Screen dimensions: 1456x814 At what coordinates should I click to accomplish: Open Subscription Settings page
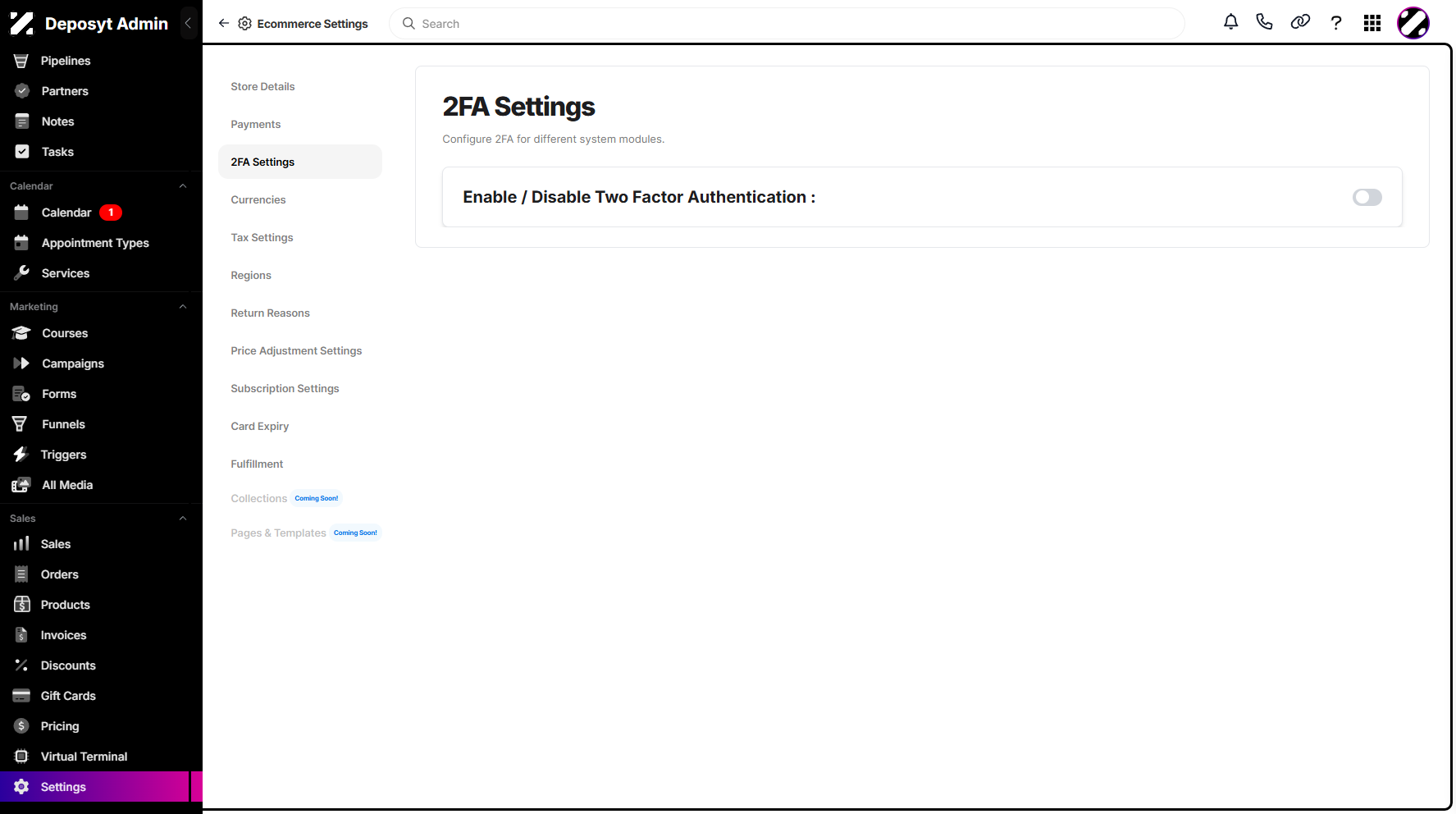pyautogui.click(x=300, y=388)
